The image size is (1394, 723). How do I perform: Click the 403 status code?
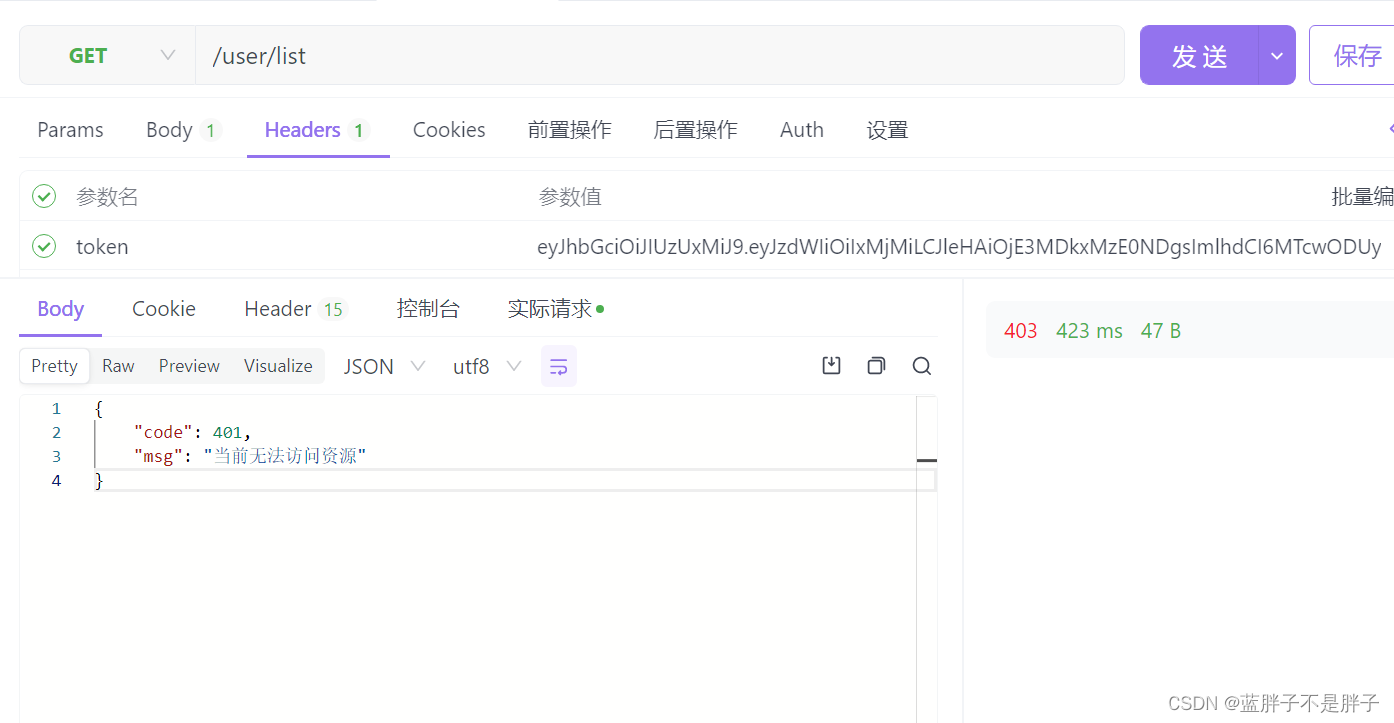[1020, 331]
